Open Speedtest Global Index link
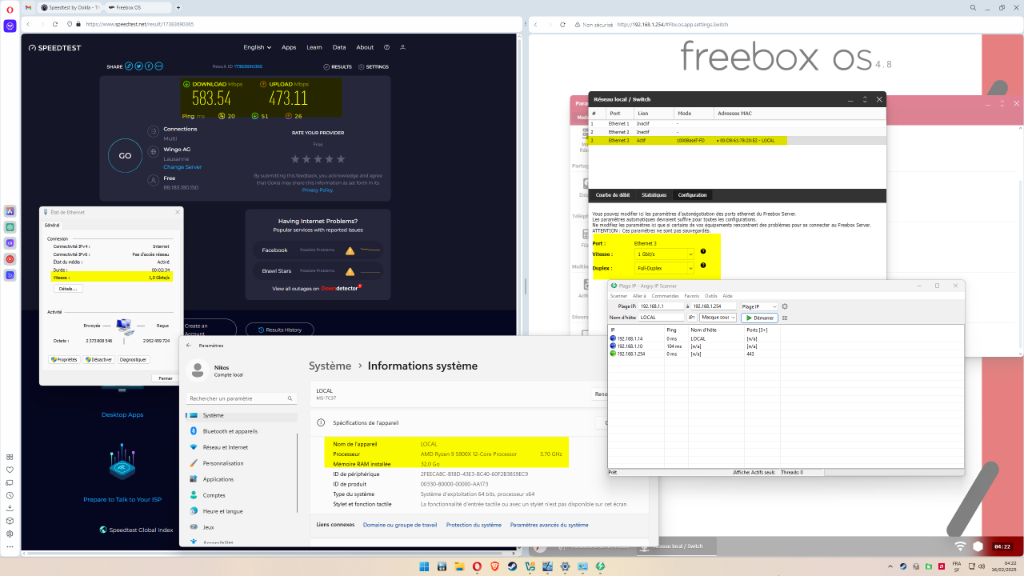The image size is (1024, 576). click(136, 530)
